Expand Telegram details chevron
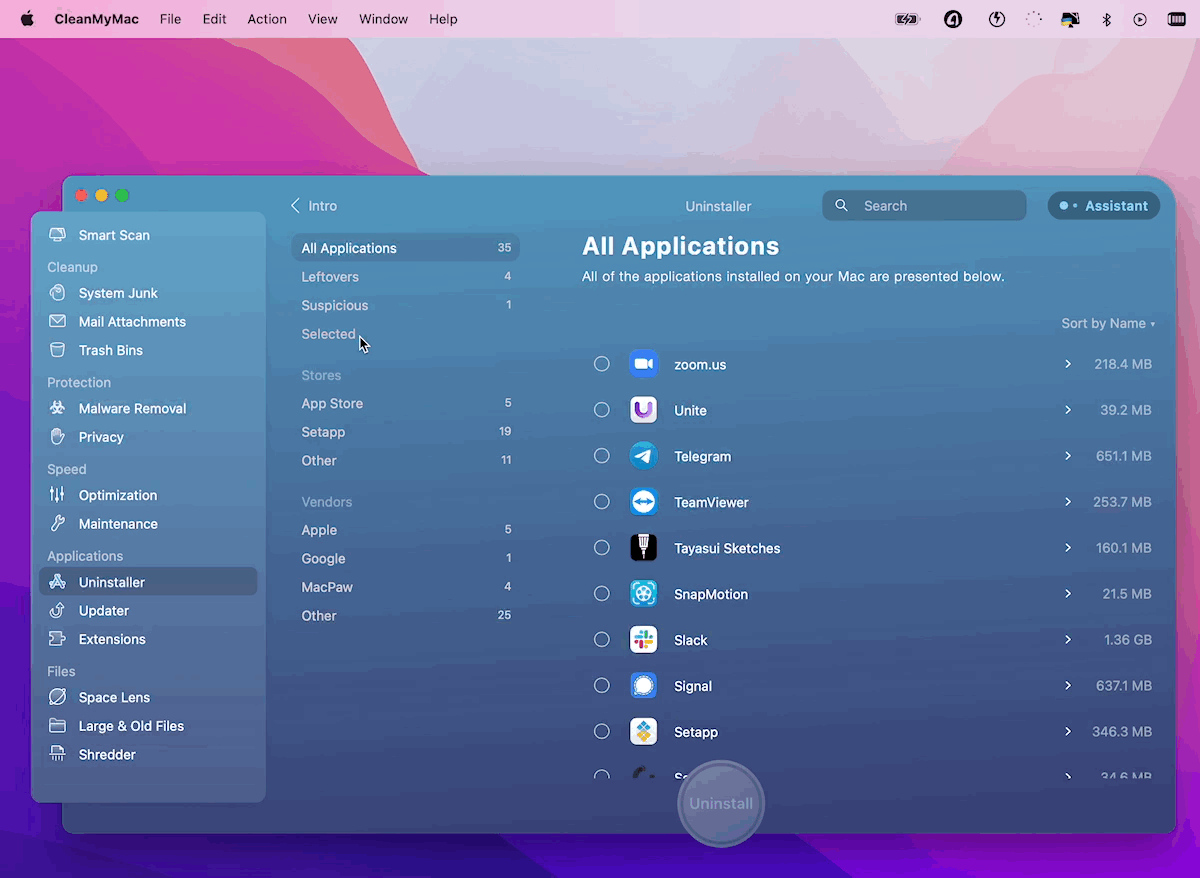This screenshot has height=878, width=1200. point(1068,456)
